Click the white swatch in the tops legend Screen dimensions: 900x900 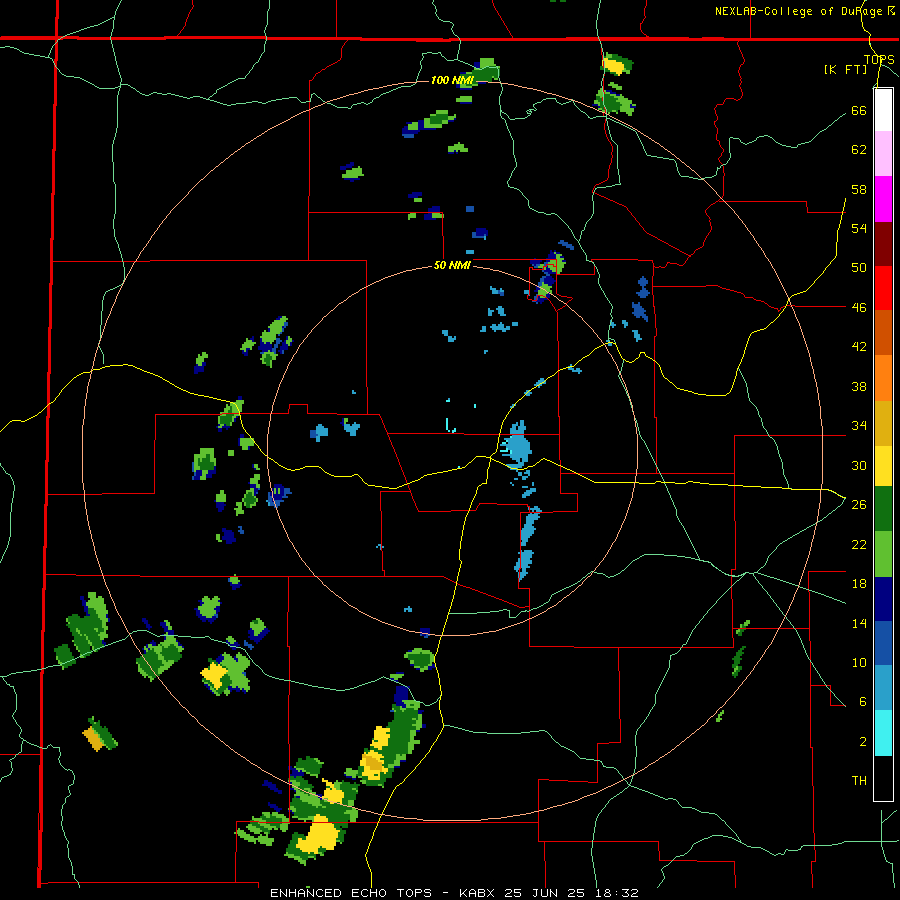883,110
